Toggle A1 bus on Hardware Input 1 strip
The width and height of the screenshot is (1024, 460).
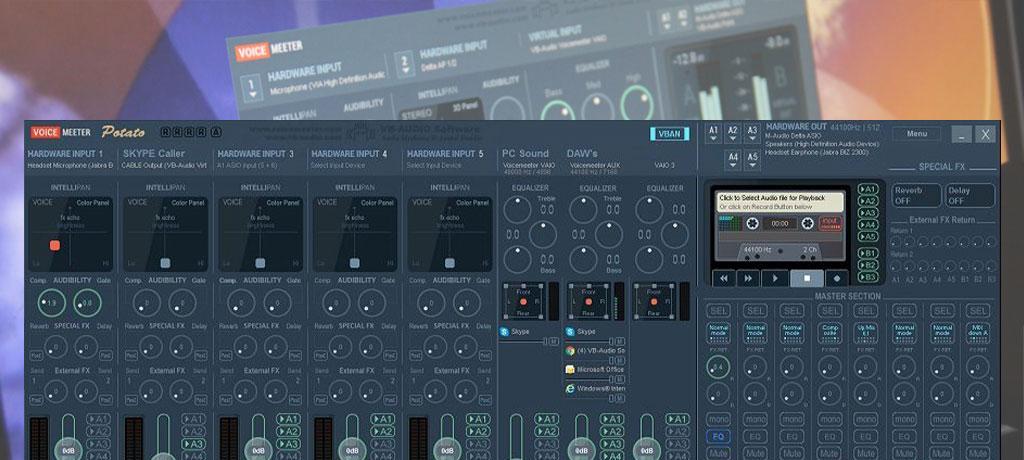[99, 419]
